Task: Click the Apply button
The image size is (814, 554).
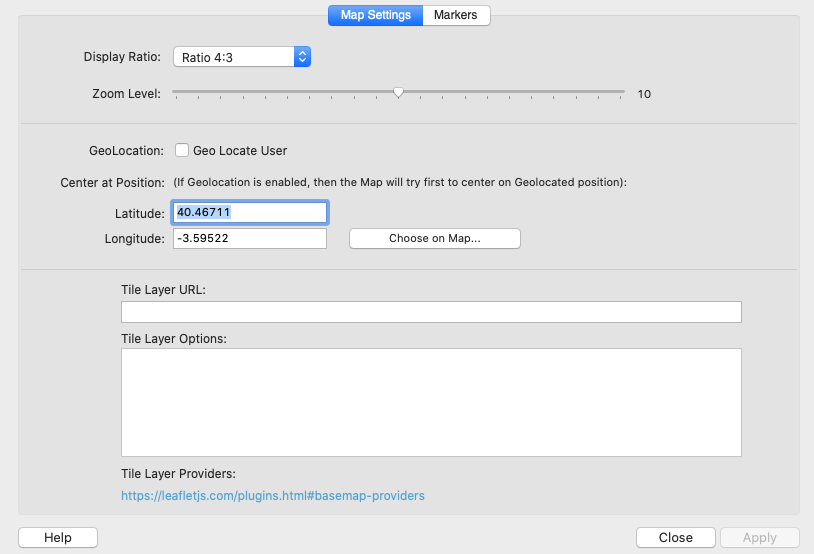Action: tap(759, 537)
